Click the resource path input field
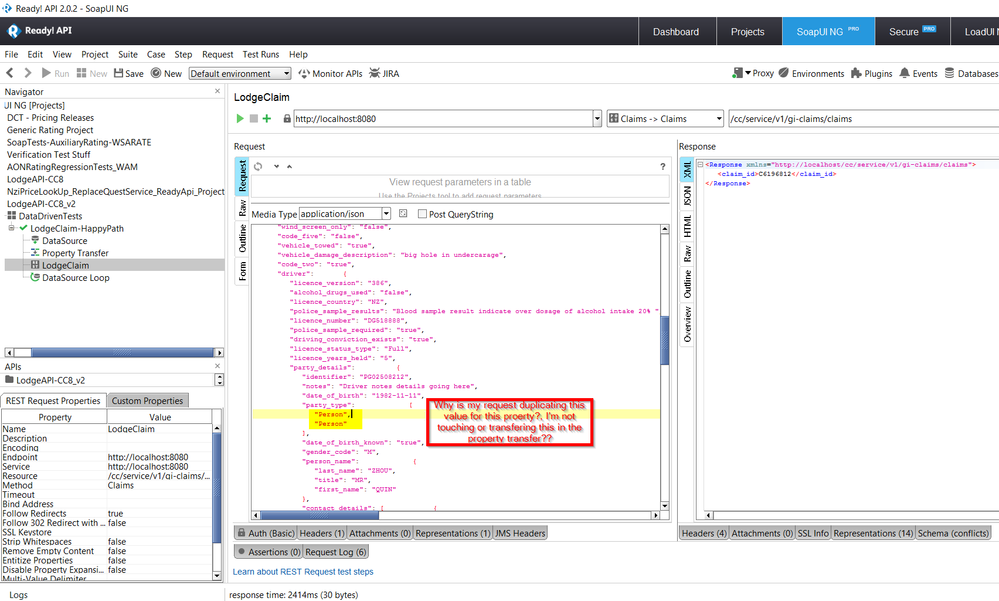 (x=860, y=118)
